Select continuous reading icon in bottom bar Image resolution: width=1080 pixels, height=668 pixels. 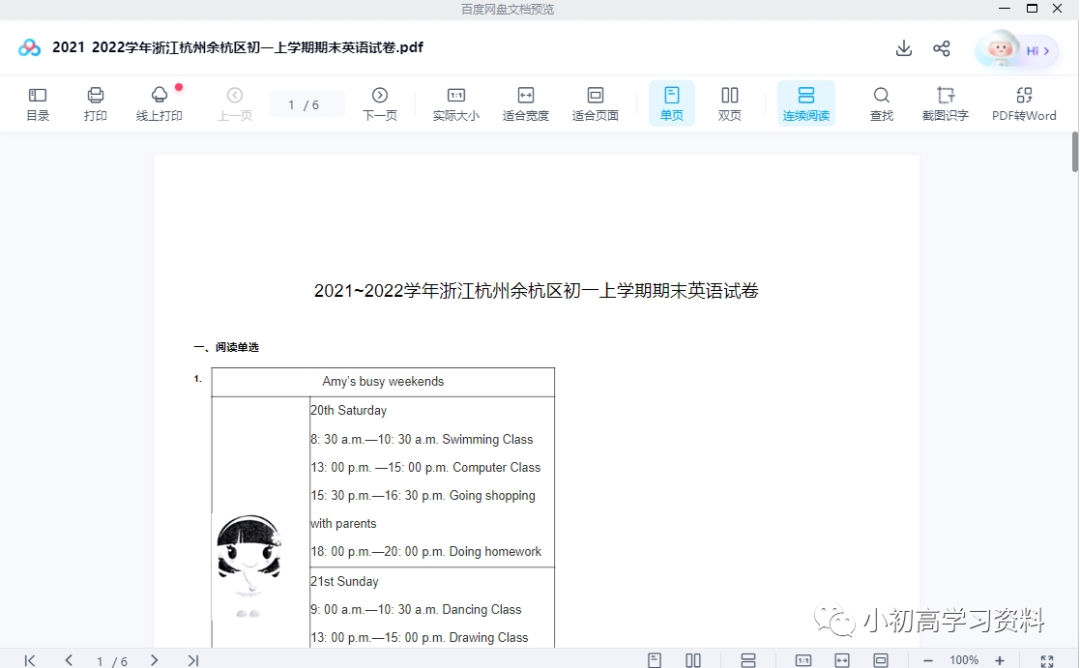pos(748,660)
